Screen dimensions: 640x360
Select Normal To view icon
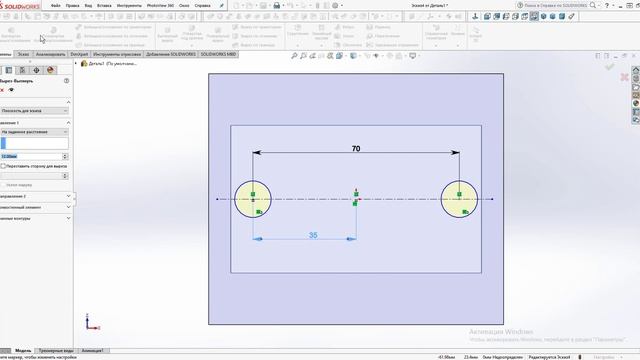pyautogui.click(x=475, y=16)
